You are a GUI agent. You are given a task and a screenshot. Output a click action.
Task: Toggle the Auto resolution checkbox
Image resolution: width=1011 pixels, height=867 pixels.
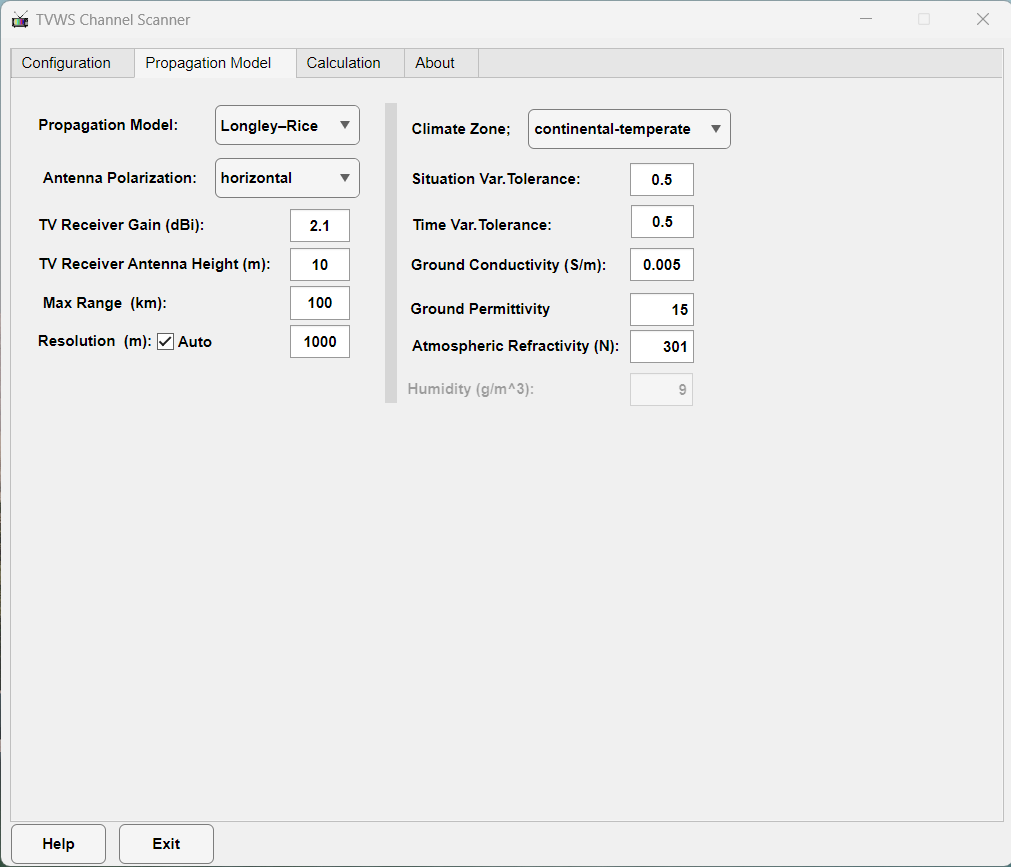[166, 342]
